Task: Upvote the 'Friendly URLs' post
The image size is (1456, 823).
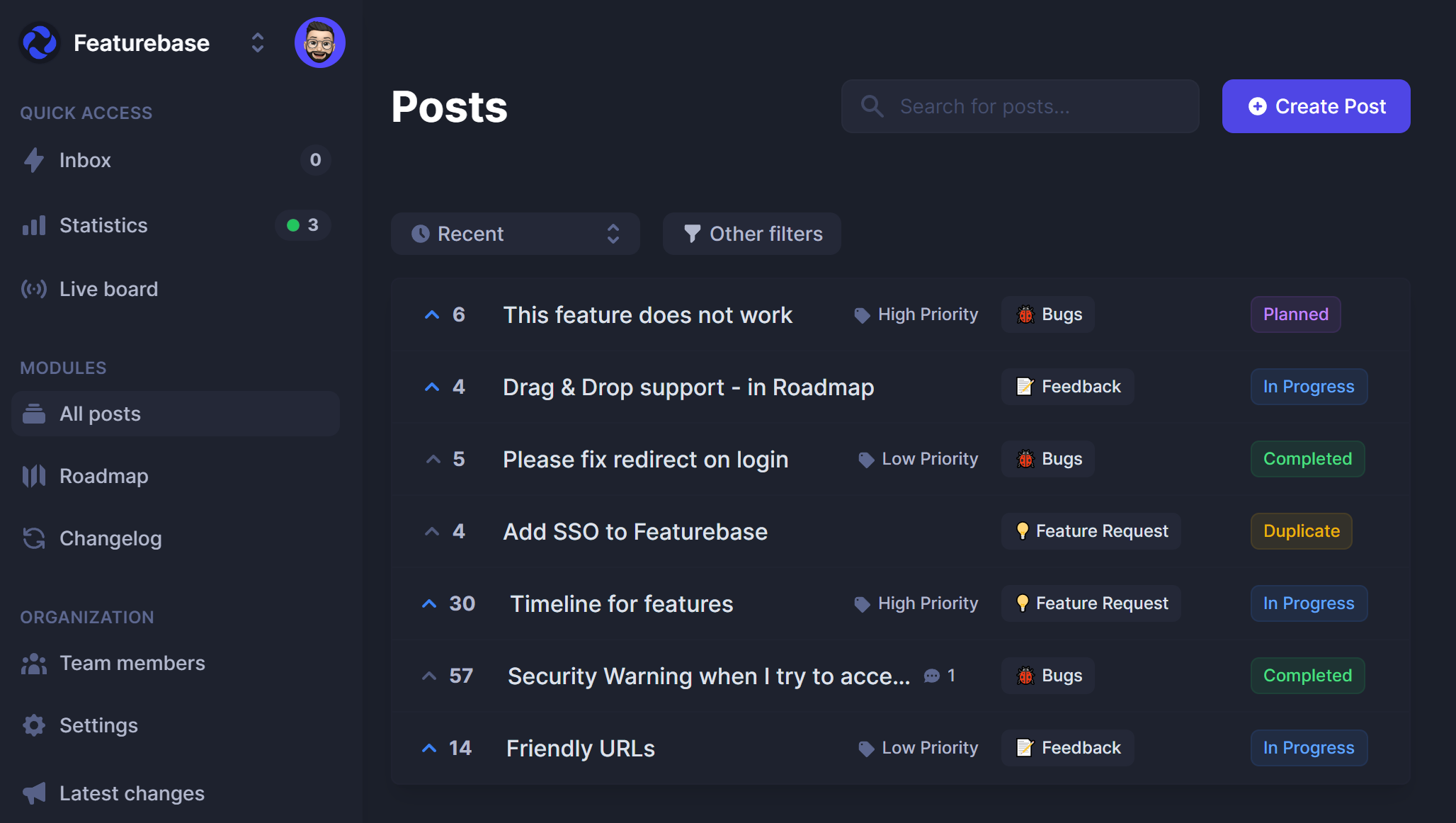Action: click(429, 747)
